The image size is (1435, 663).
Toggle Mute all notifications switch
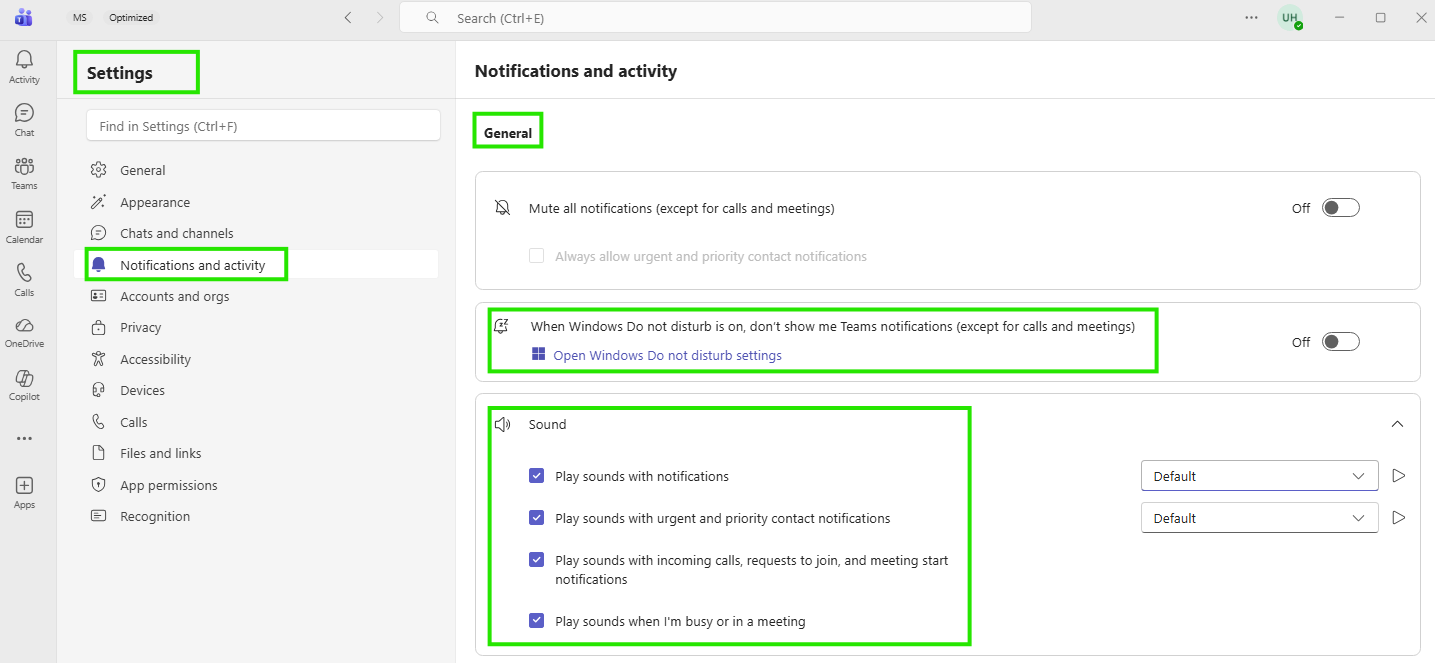pos(1341,208)
